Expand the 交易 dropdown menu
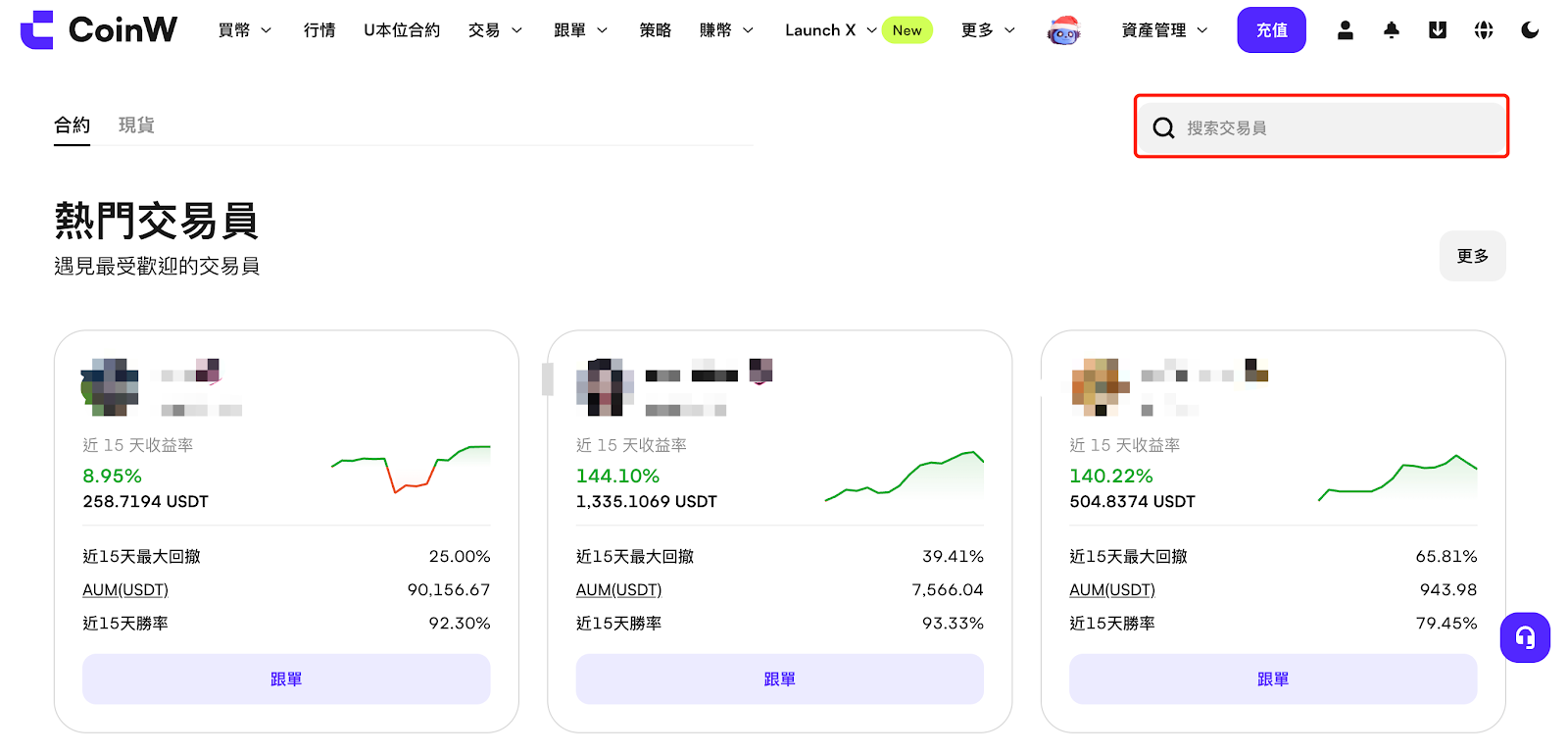This screenshot has width=1568, height=754. point(495,30)
